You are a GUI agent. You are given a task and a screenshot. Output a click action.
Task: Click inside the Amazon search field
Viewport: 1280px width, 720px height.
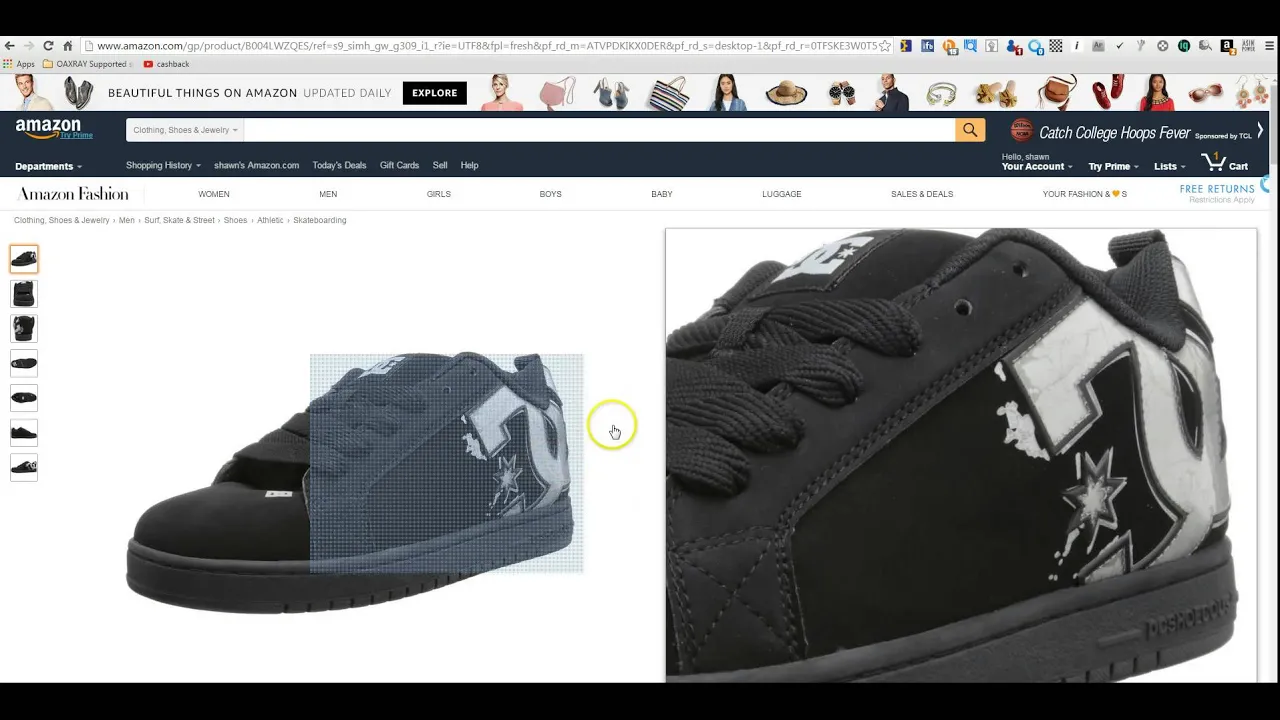pyautogui.click(x=600, y=130)
